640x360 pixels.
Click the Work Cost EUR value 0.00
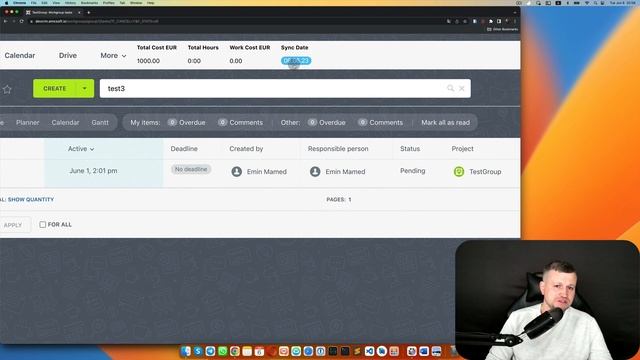coord(236,61)
